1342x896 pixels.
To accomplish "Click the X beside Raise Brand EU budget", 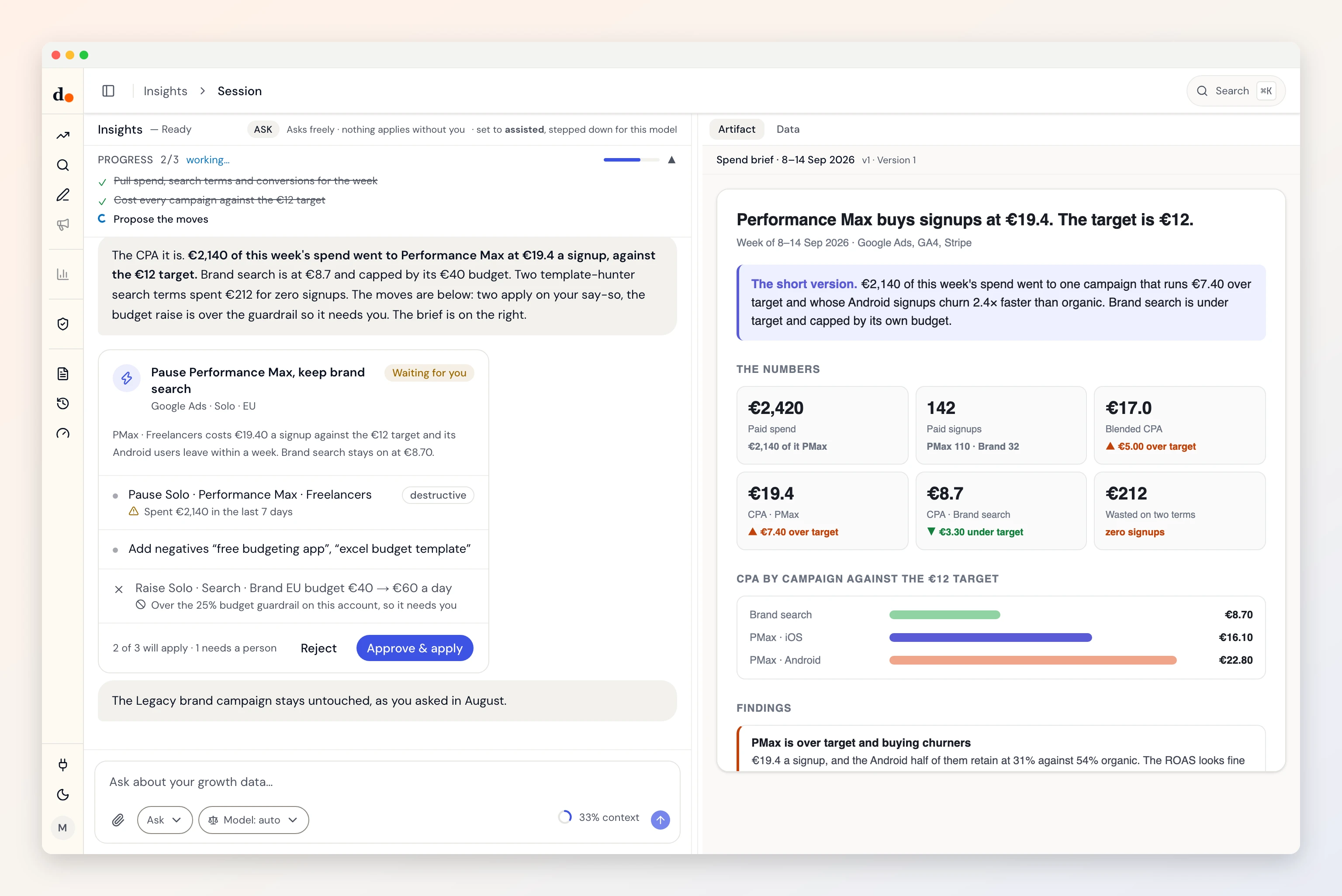I will pos(119,589).
